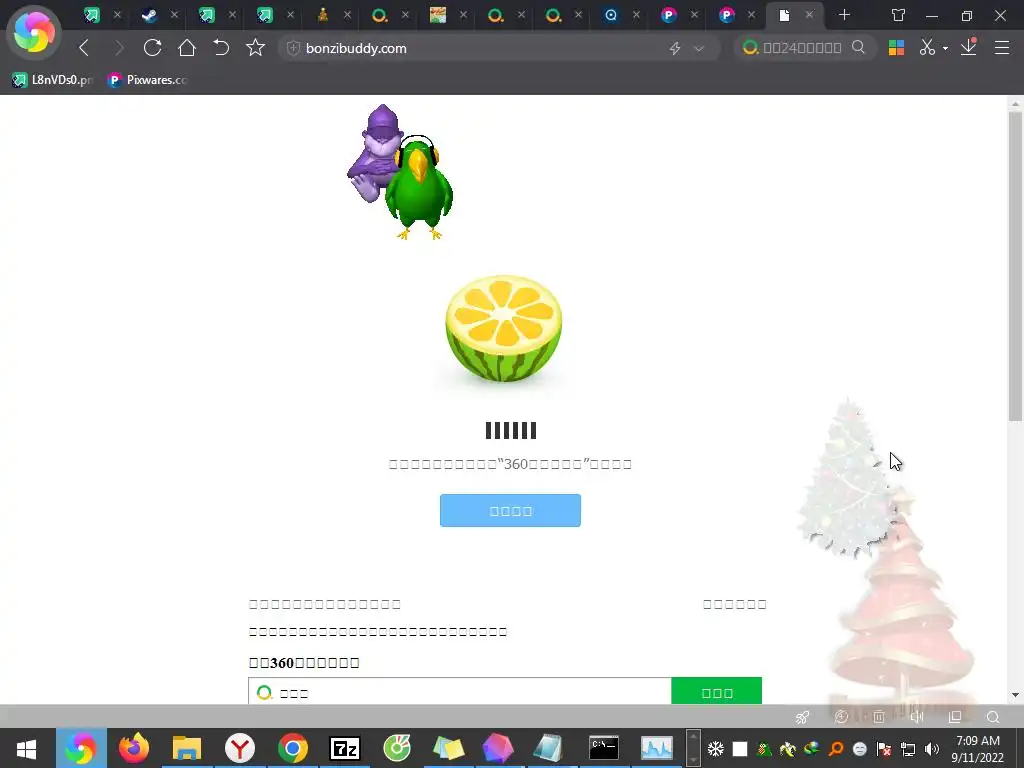Toggle the lightning speed mode icon
The width and height of the screenshot is (1024, 768).
675,48
